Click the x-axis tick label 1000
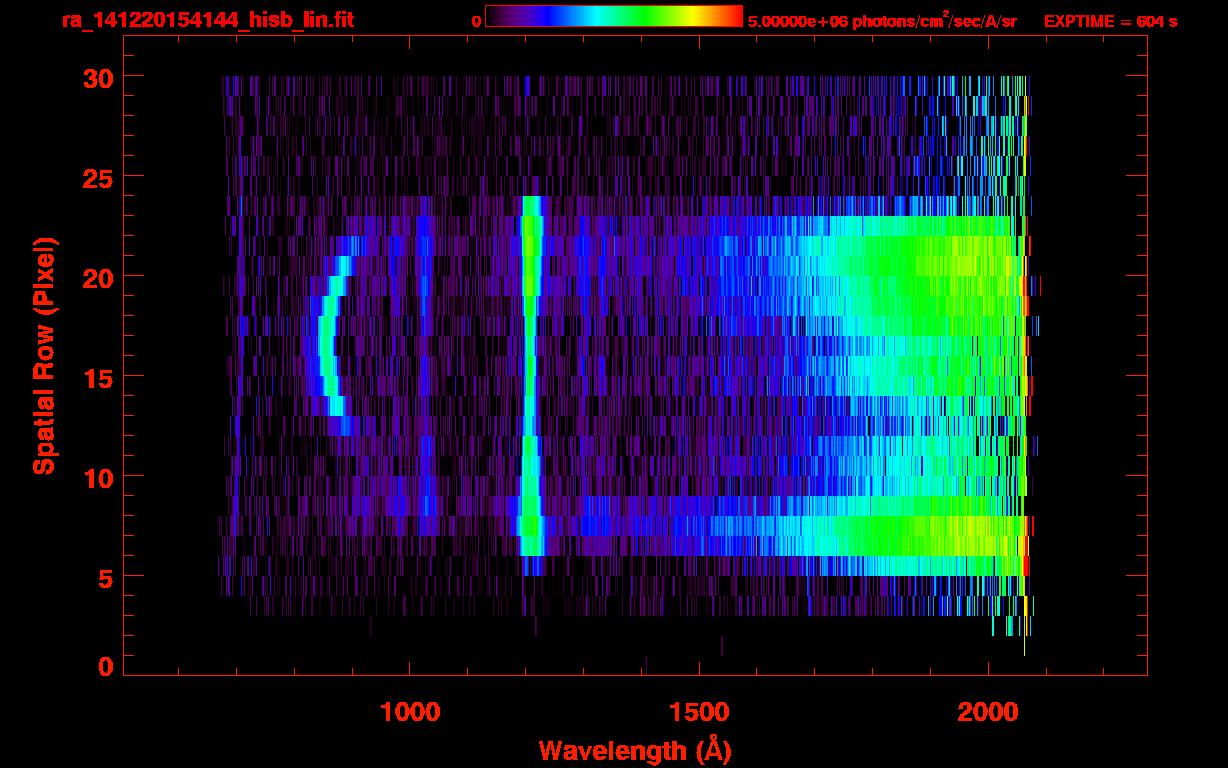This screenshot has width=1228, height=768. [411, 713]
